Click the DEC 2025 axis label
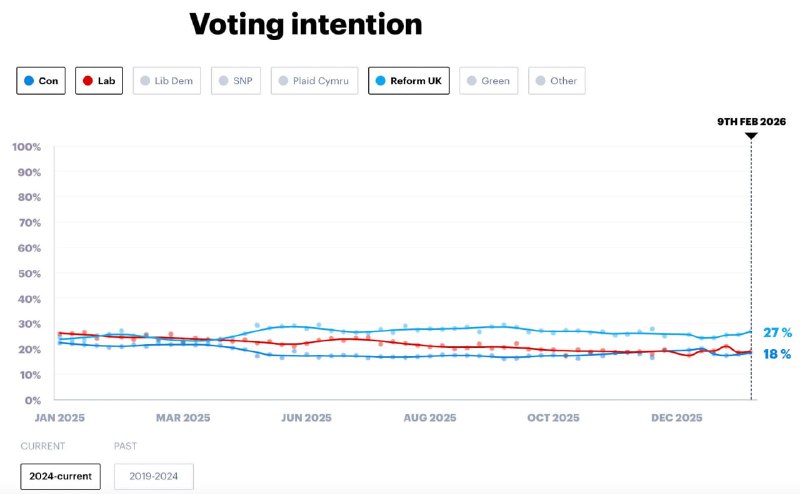Screen dimensions: 800x494 (x=677, y=418)
